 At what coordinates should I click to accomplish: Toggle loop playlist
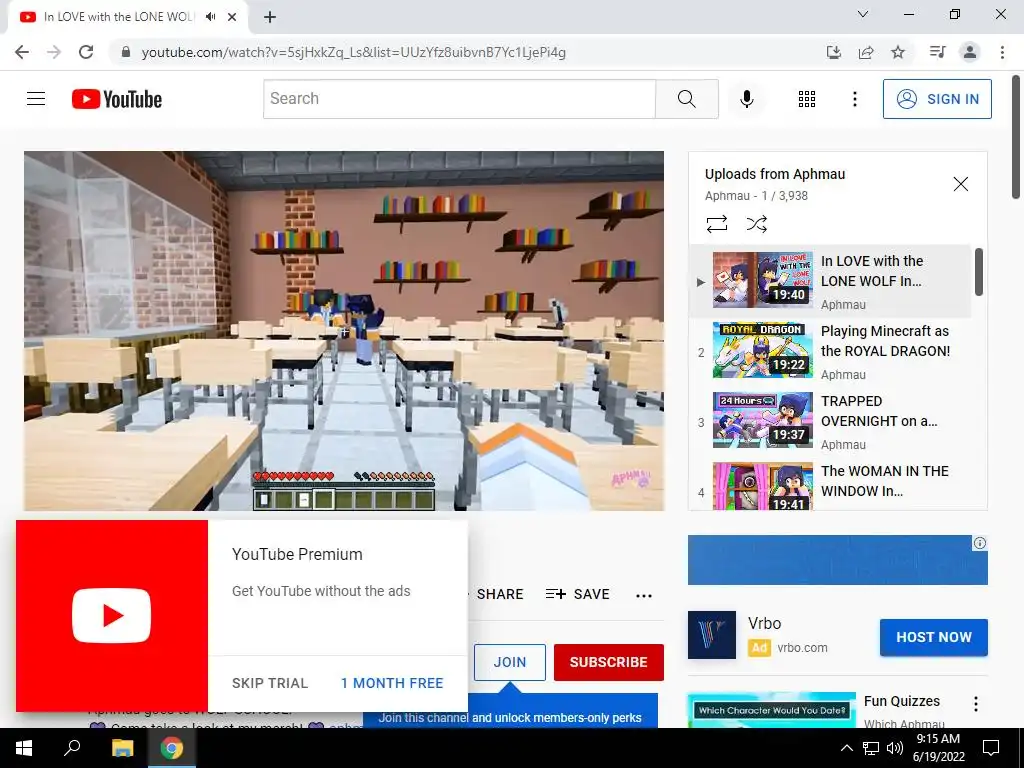pyautogui.click(x=716, y=224)
